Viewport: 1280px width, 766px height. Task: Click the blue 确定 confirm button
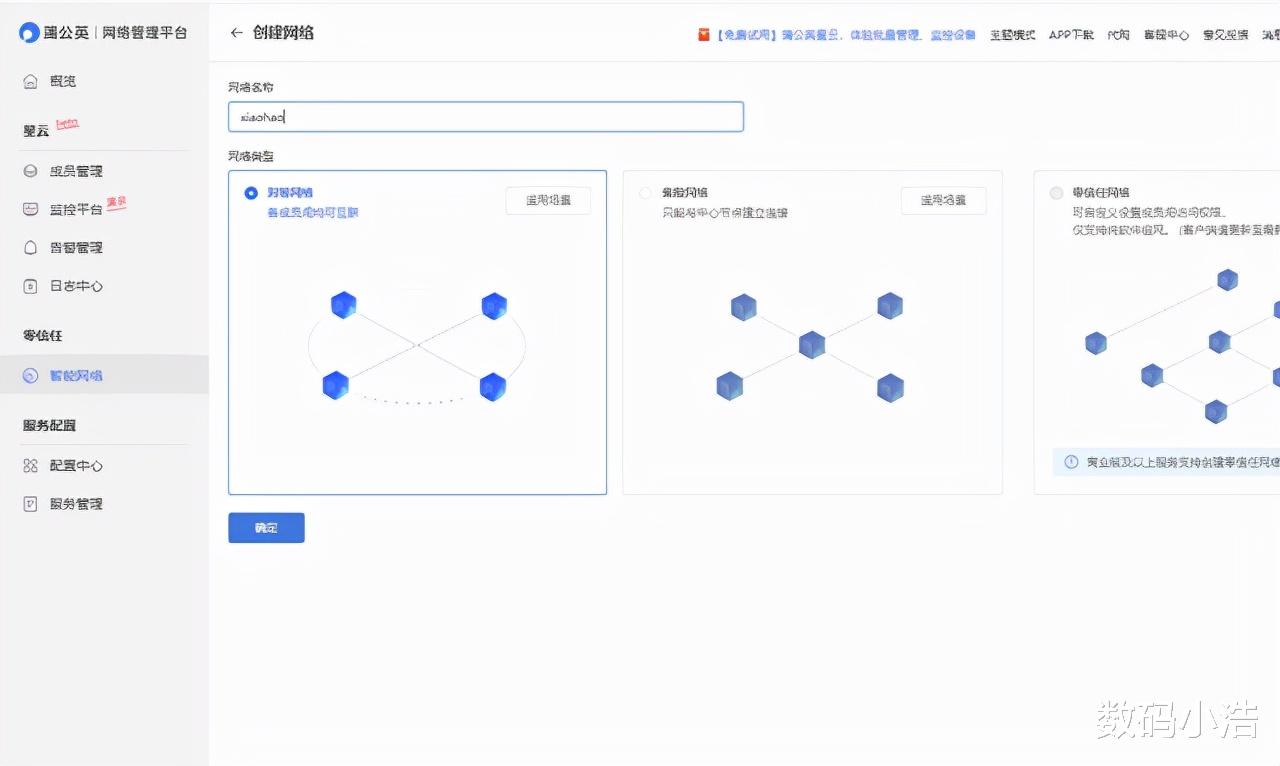pos(266,528)
